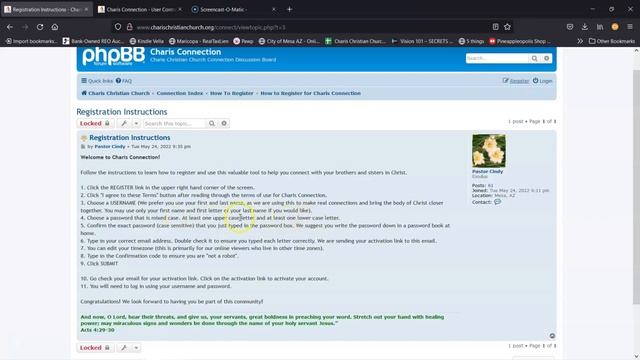
Task: Expand the topic tools caret below the post
Action: point(136,348)
